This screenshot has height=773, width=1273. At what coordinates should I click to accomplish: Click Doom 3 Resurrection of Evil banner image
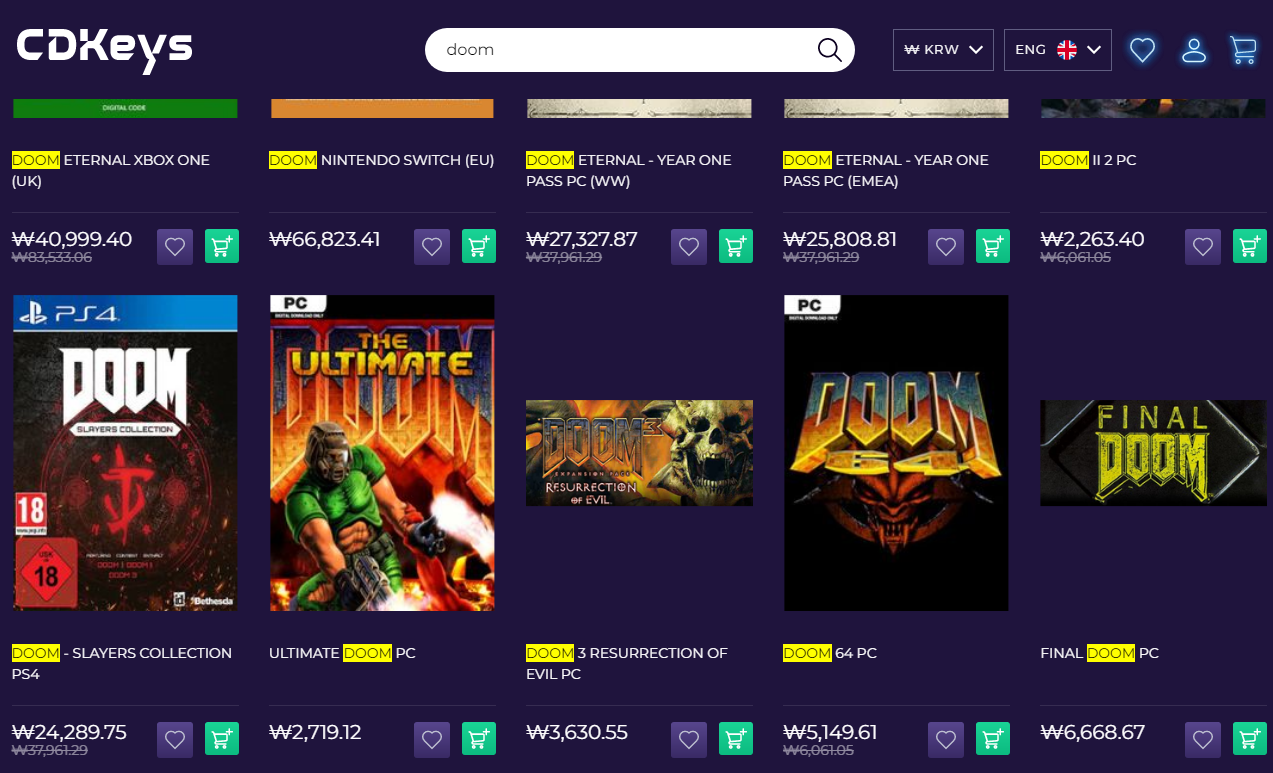point(639,453)
